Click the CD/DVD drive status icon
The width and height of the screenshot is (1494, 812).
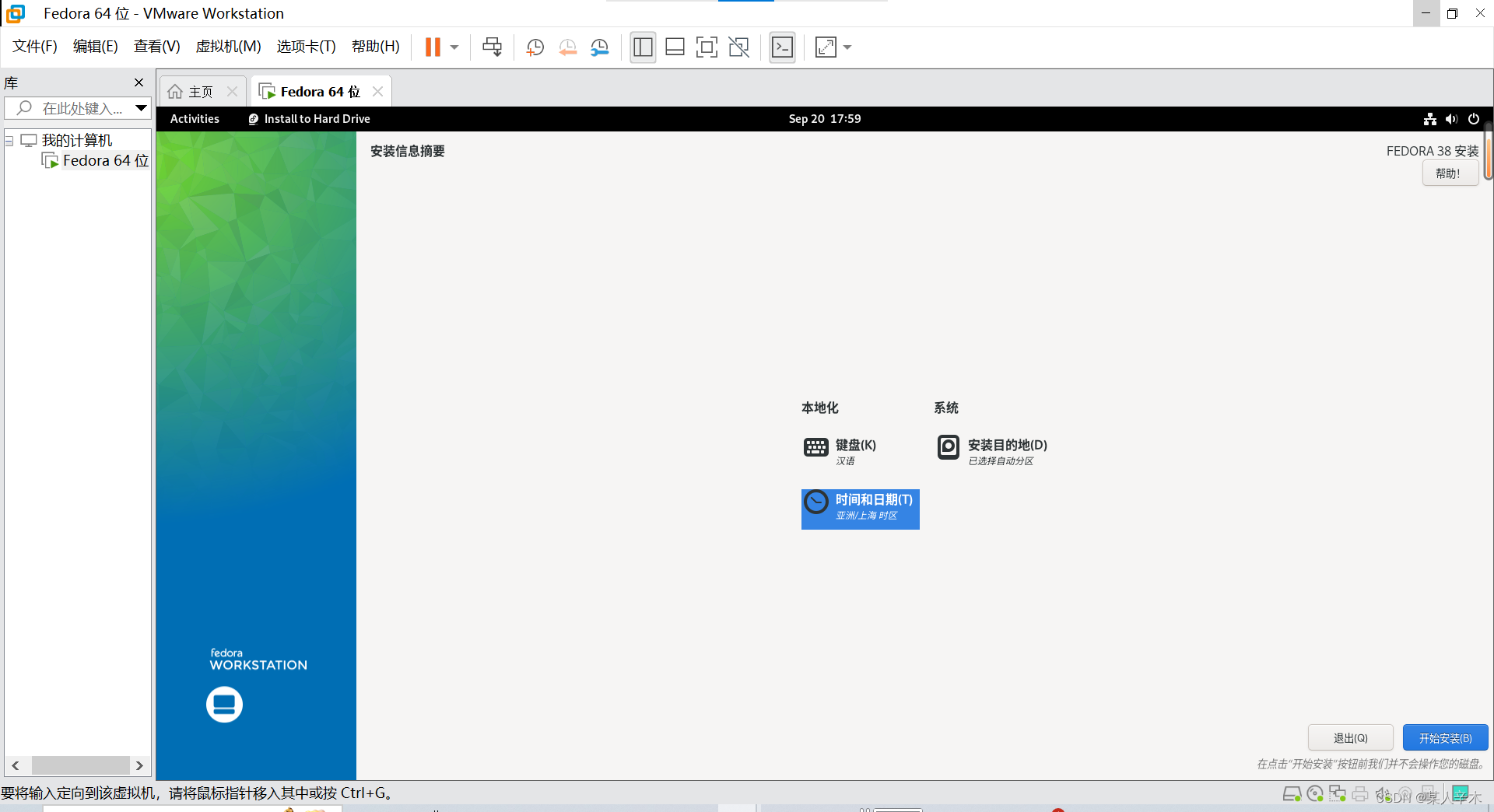point(1315,793)
